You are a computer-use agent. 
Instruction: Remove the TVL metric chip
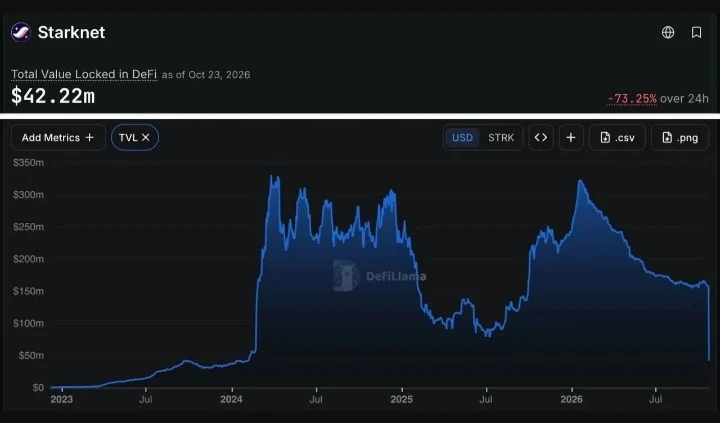146,137
